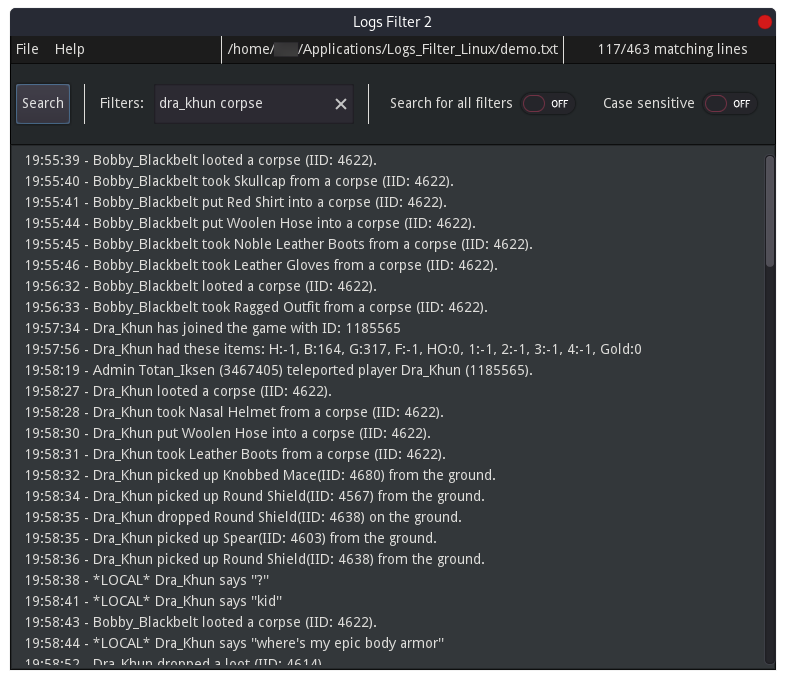The width and height of the screenshot is (786, 680).
Task: Click the demo.txt file path label
Action: click(392, 49)
